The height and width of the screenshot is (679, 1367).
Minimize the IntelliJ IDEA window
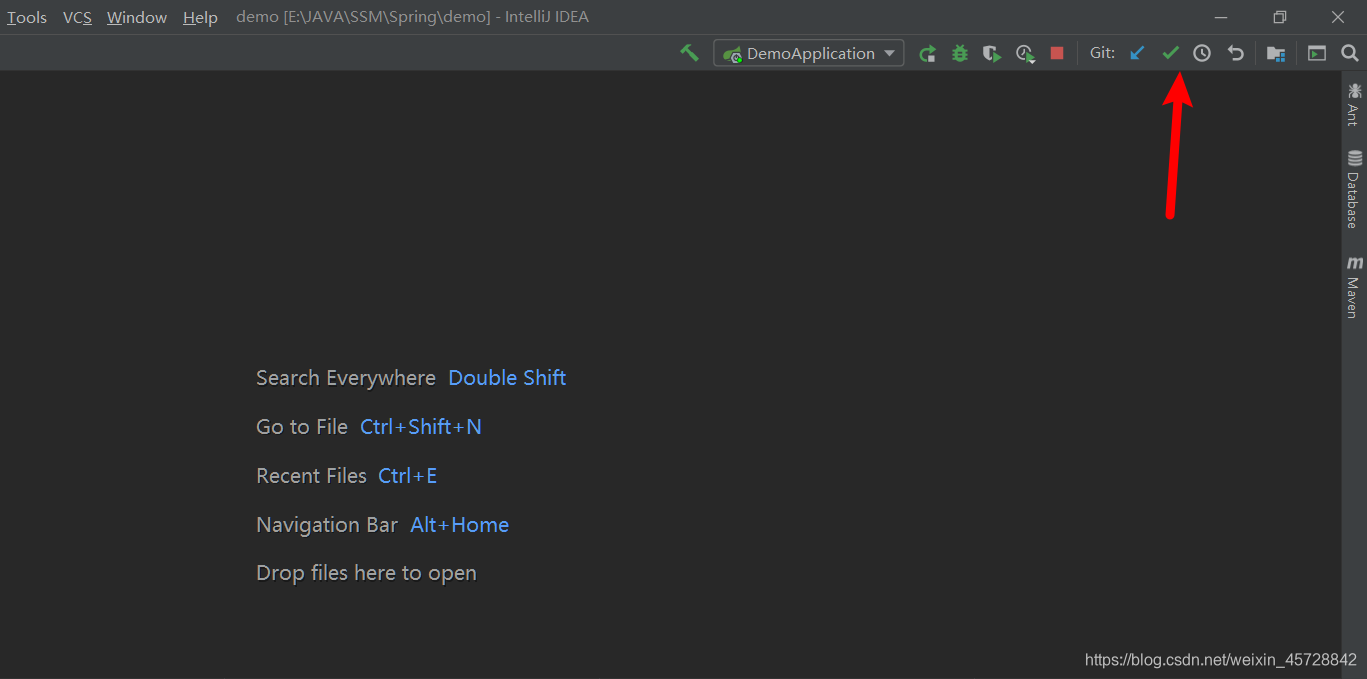click(1221, 17)
